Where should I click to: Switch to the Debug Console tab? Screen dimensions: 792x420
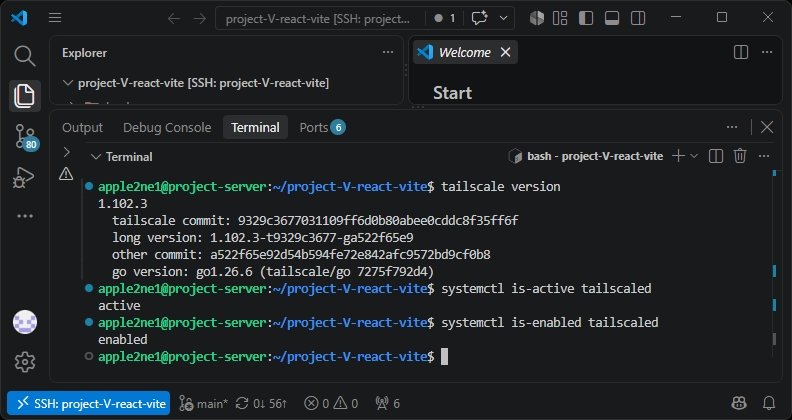(167, 128)
